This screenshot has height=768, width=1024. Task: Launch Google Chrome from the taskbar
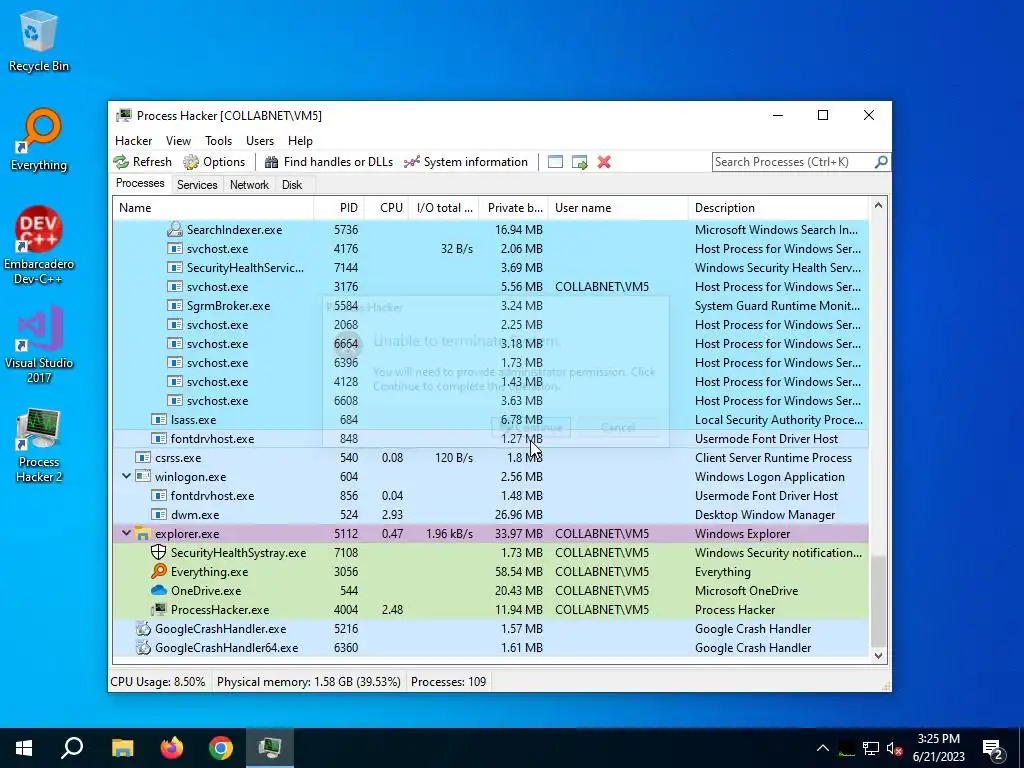point(221,748)
